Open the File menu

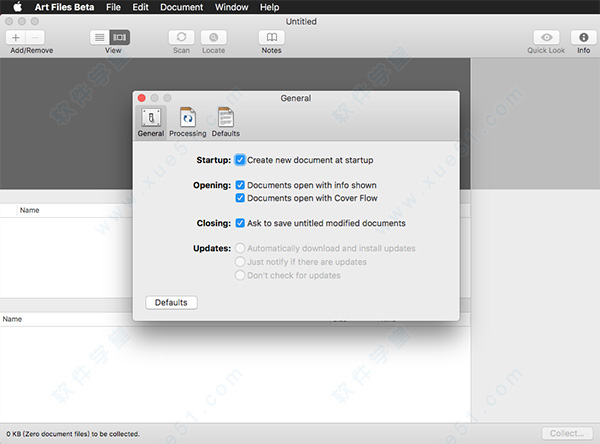[x=113, y=7]
